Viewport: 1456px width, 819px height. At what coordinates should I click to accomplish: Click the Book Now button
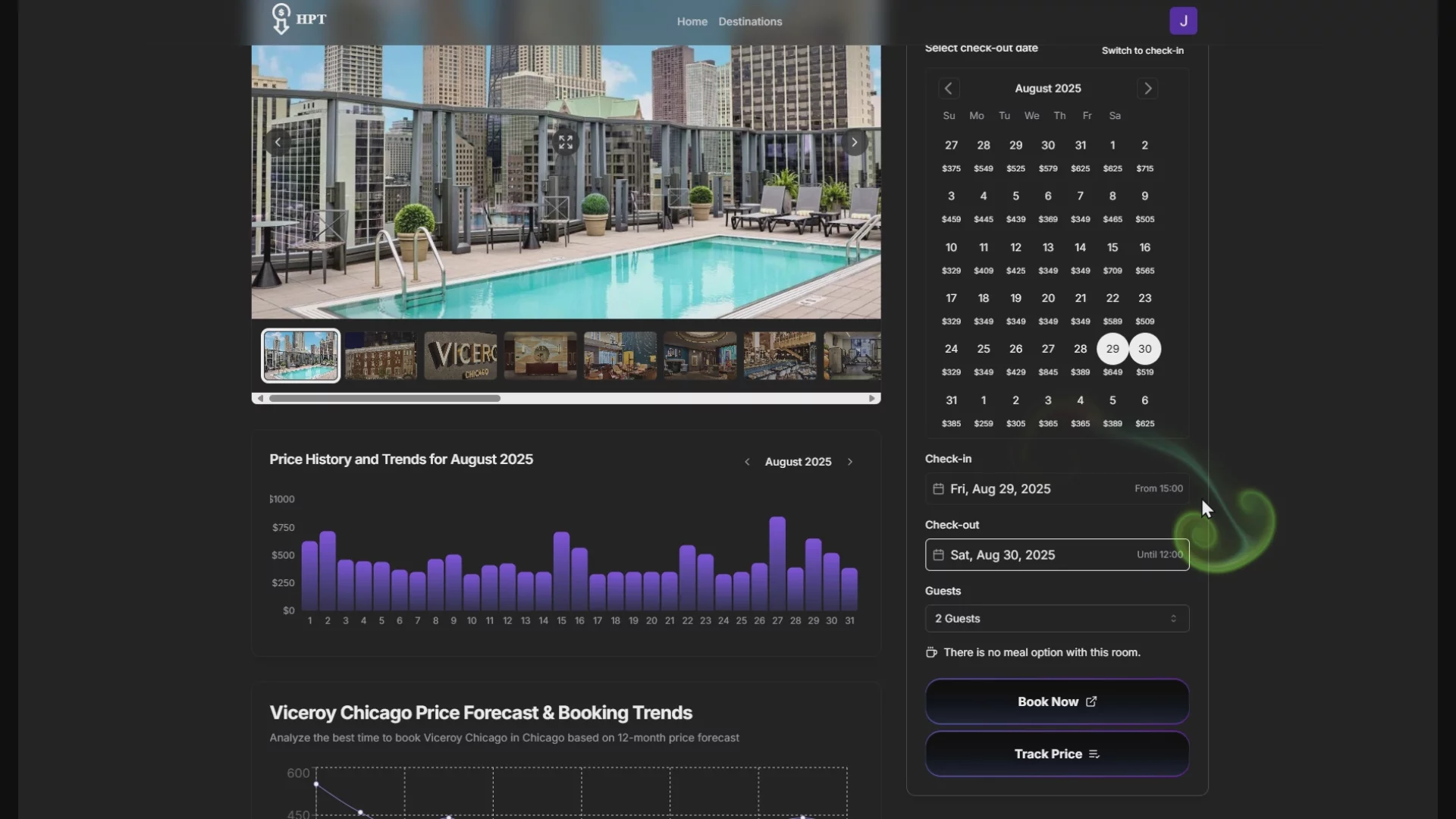[x=1056, y=701]
